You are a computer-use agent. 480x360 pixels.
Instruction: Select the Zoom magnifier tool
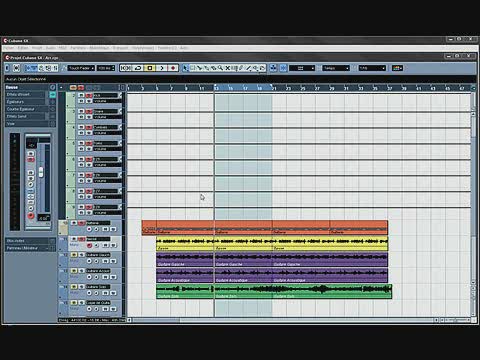coord(220,68)
